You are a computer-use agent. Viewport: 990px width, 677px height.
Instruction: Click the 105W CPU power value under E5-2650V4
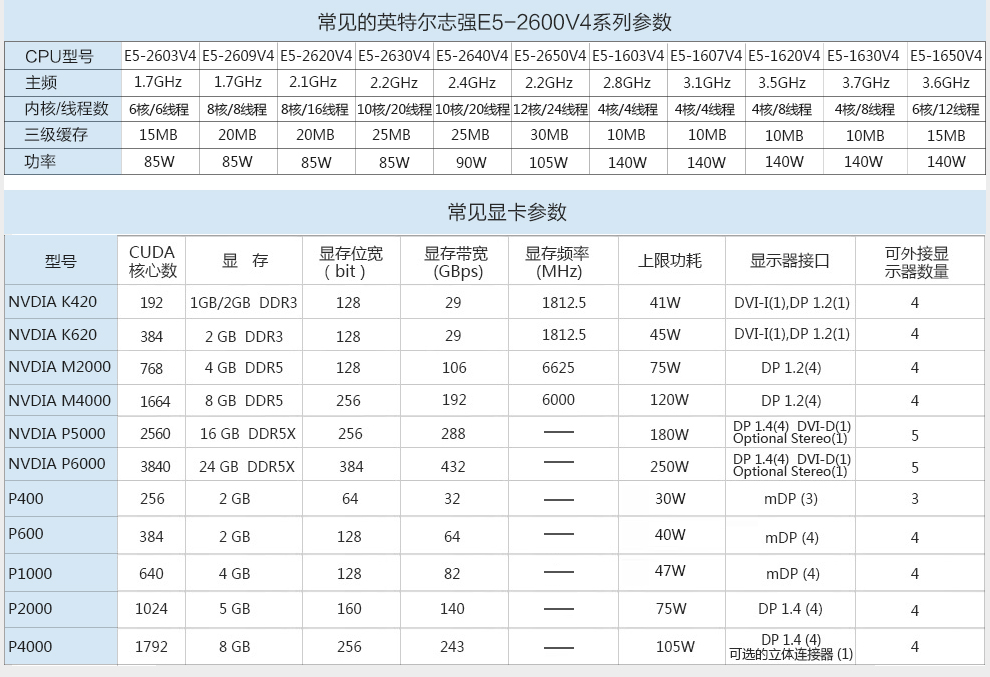point(548,162)
